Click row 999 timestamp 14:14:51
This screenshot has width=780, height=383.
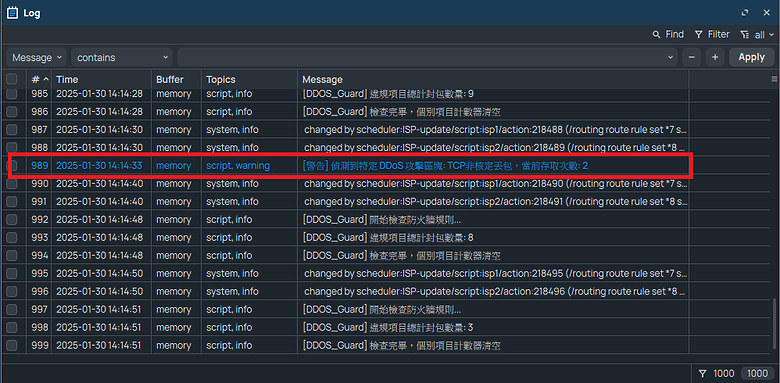(x=99, y=345)
